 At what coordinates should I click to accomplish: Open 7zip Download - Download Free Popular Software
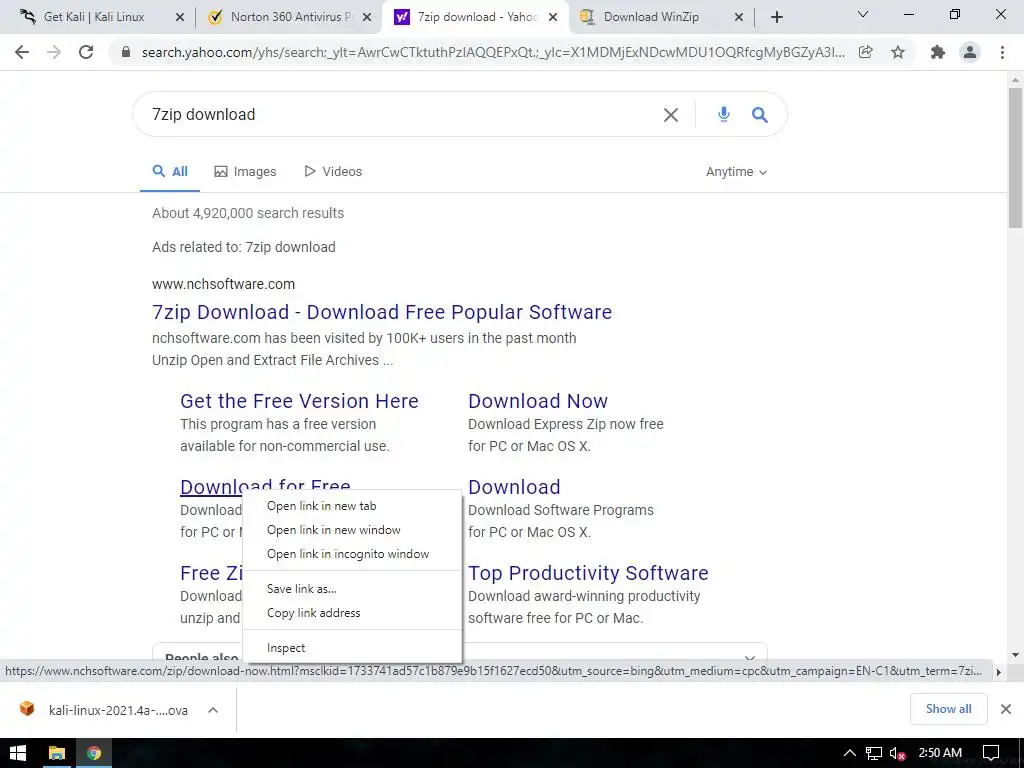pos(382,312)
